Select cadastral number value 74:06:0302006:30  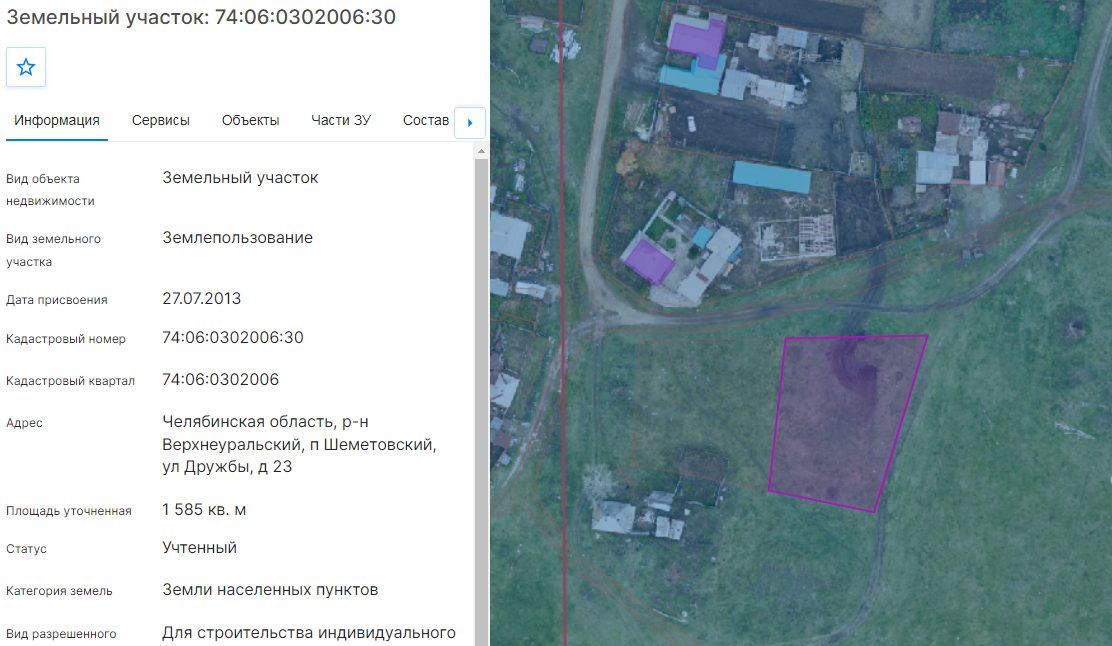point(233,338)
